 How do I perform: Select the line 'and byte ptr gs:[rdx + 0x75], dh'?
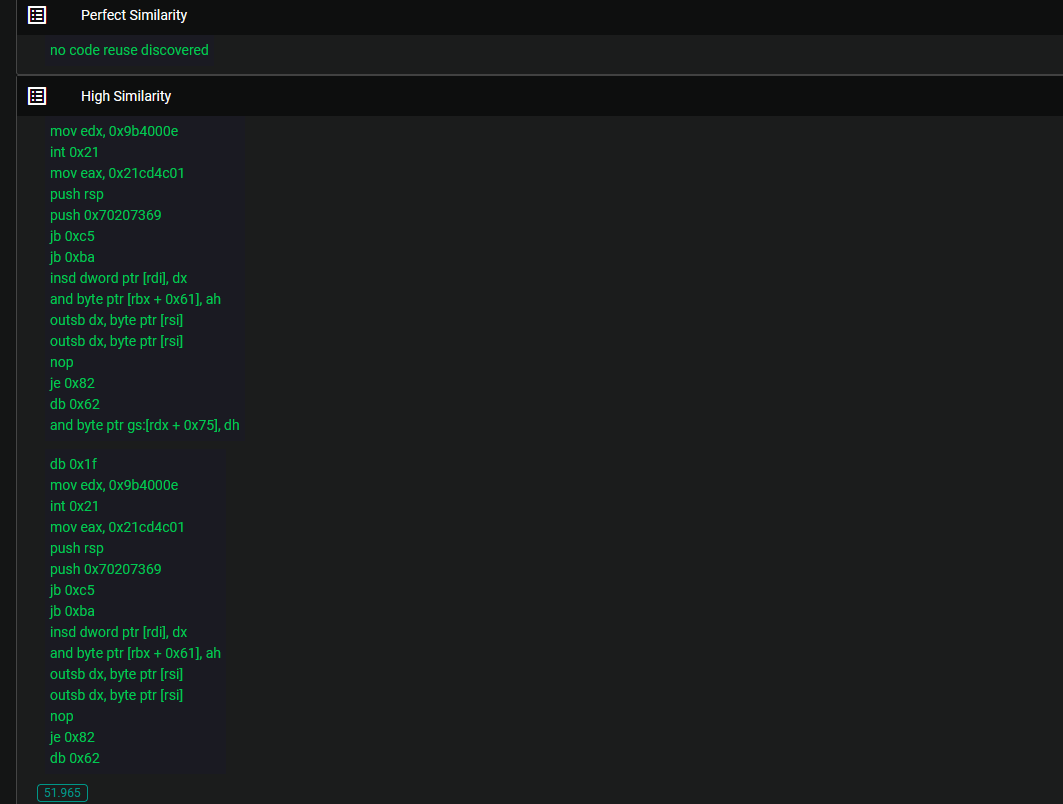[x=144, y=425]
